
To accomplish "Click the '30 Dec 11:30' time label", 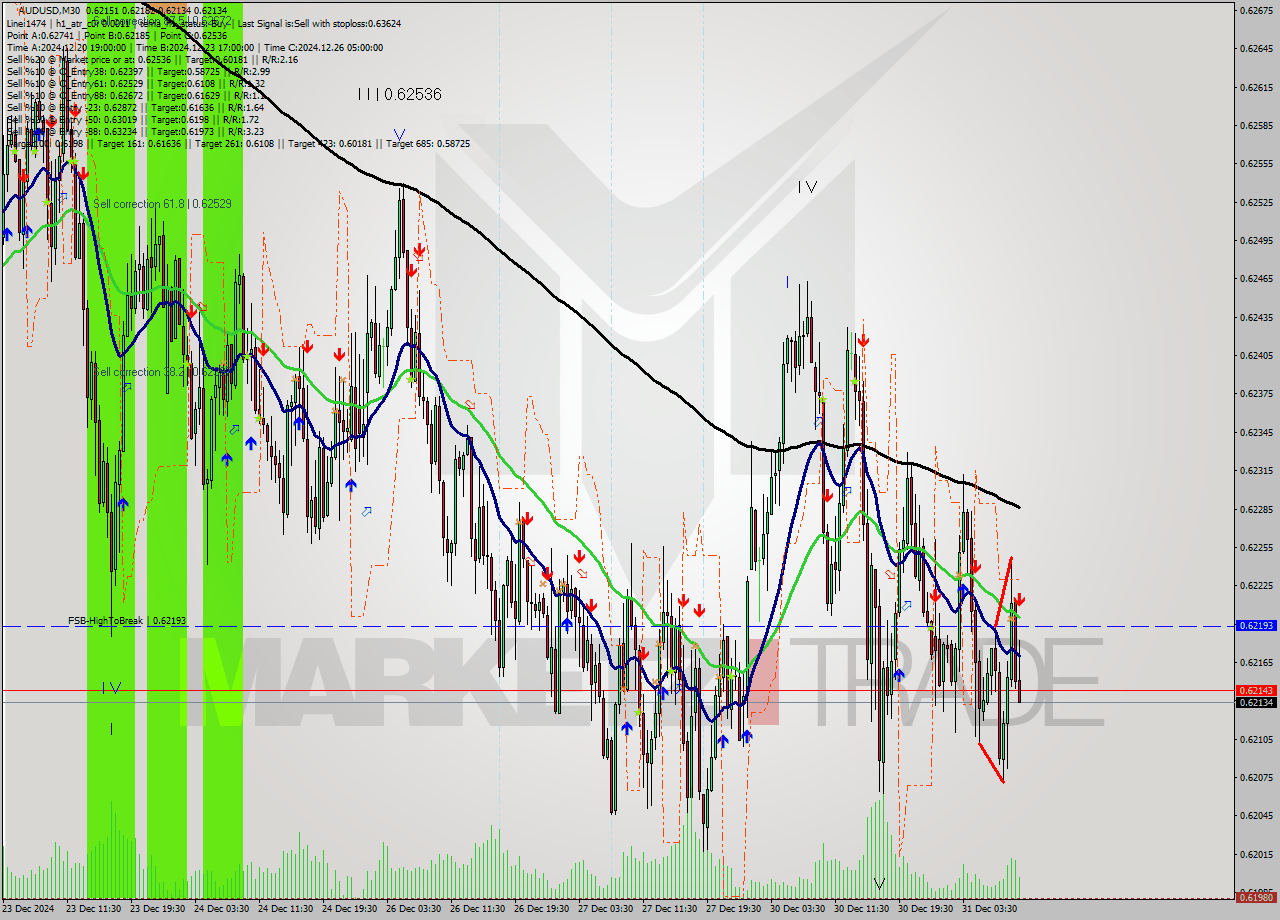I will click(x=862, y=909).
